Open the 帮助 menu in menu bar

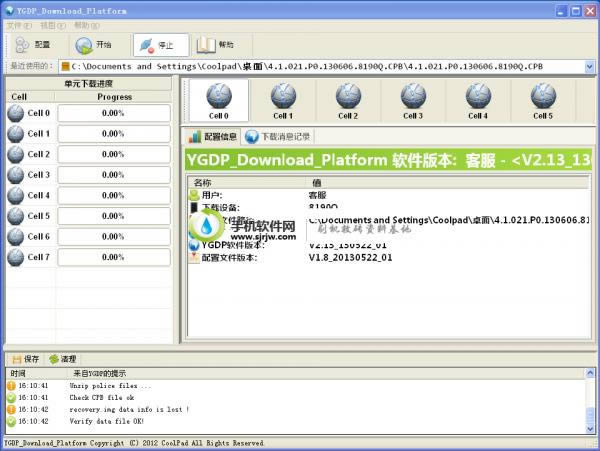click(87, 25)
